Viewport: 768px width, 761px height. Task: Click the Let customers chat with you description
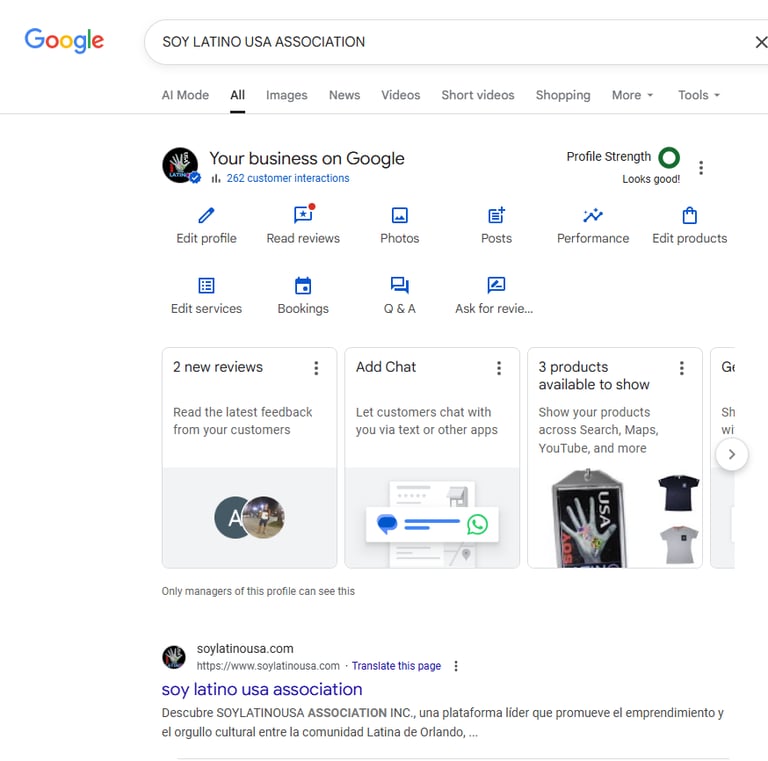(x=427, y=421)
